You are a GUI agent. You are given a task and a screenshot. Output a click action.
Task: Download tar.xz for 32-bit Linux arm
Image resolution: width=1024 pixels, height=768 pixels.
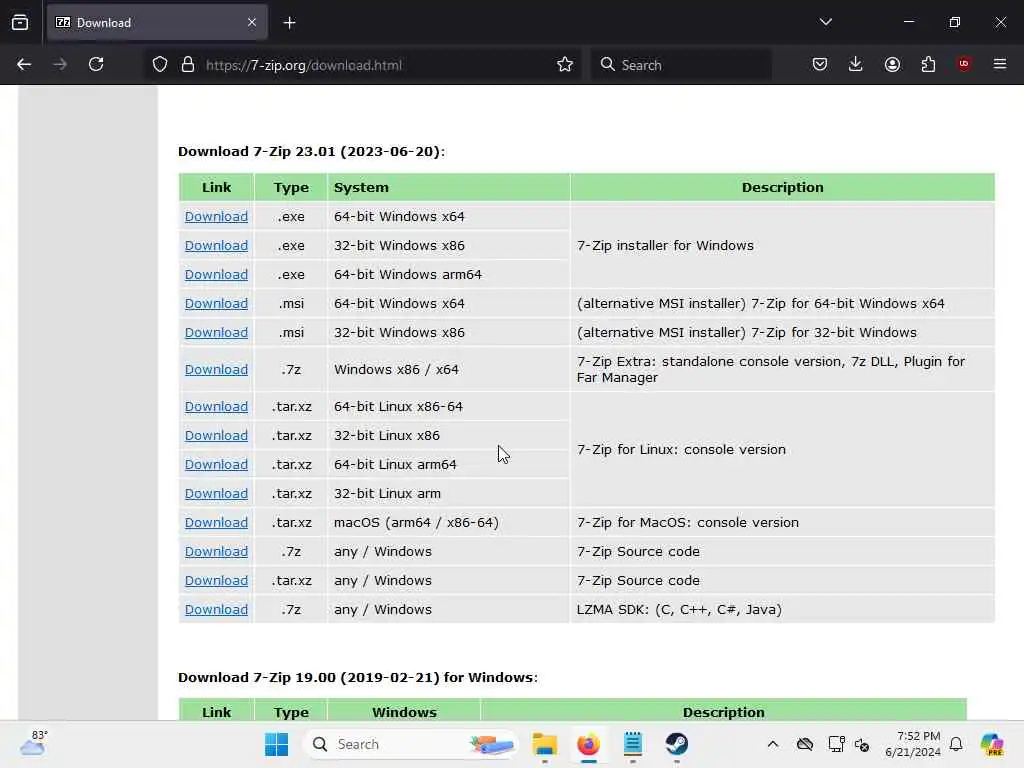216,494
